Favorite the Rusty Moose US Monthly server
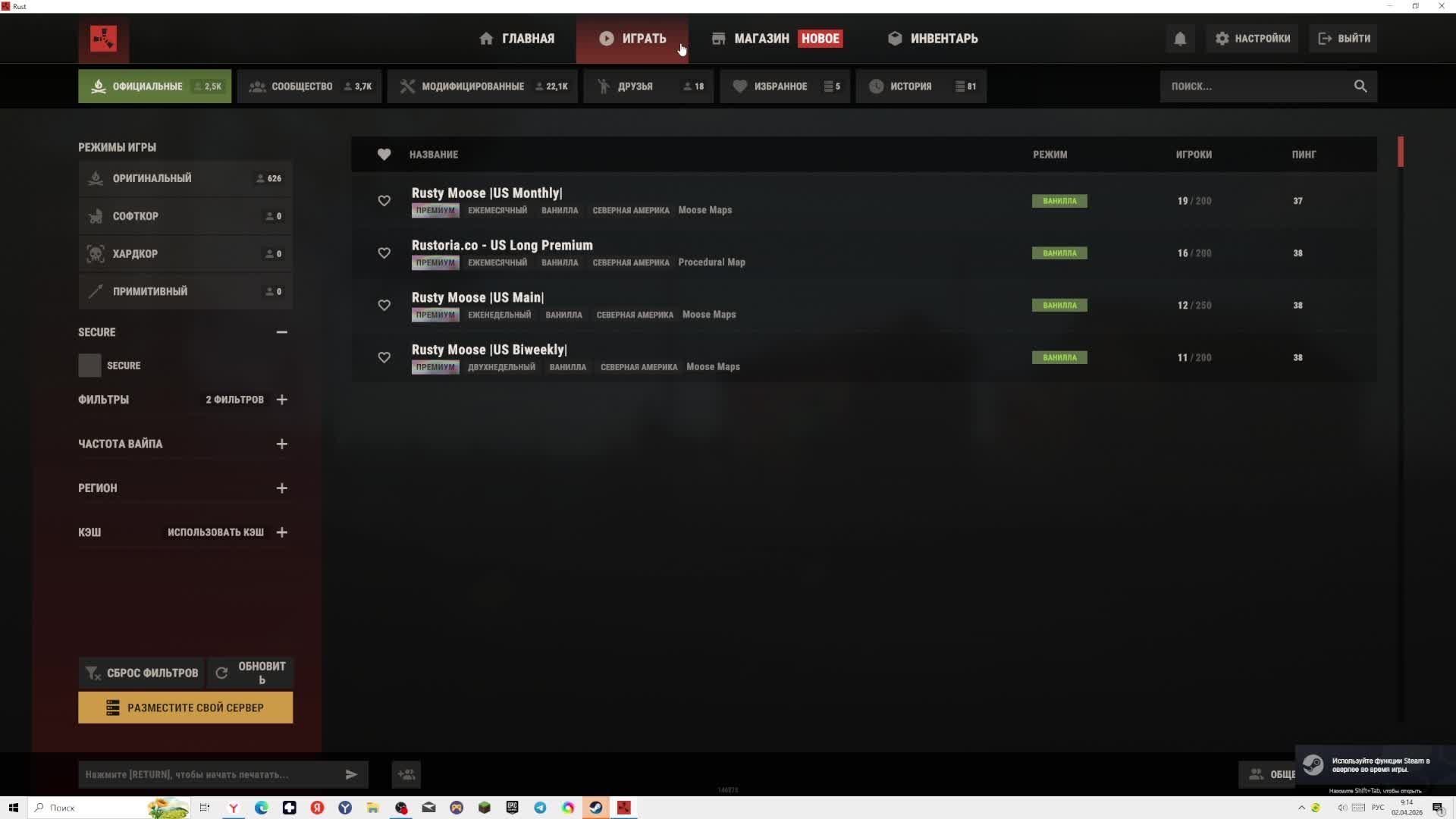The height and width of the screenshot is (819, 1456). pos(384,201)
